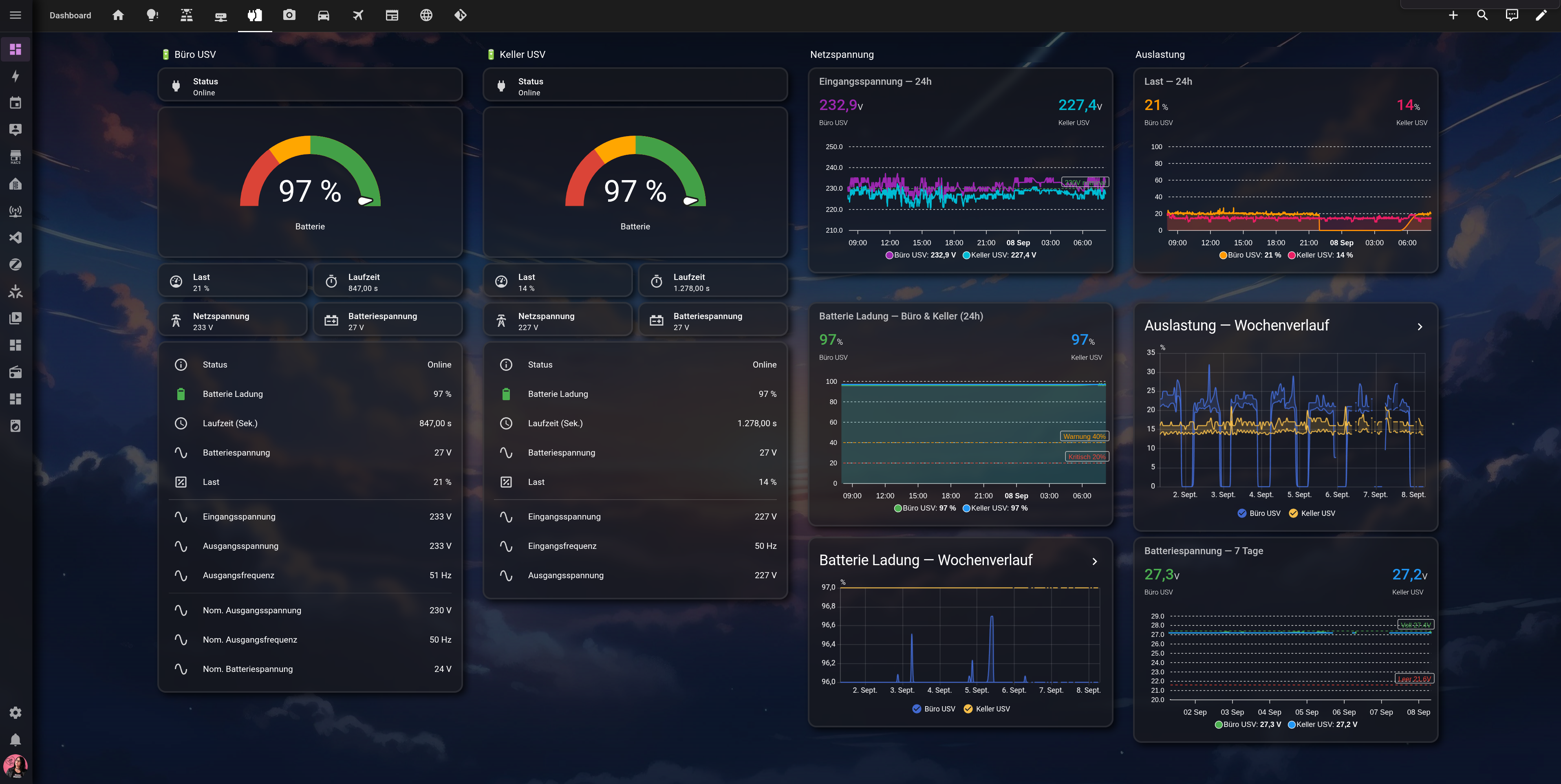Switch to the home view tab

(118, 15)
